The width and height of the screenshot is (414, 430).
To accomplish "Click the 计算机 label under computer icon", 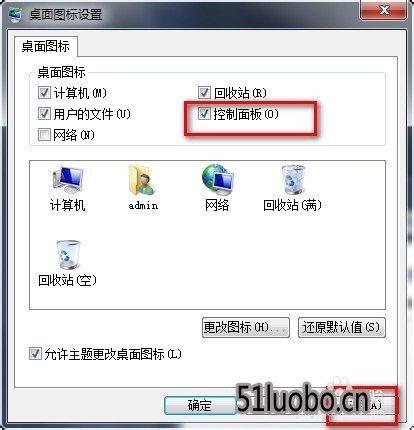I will coord(68,205).
